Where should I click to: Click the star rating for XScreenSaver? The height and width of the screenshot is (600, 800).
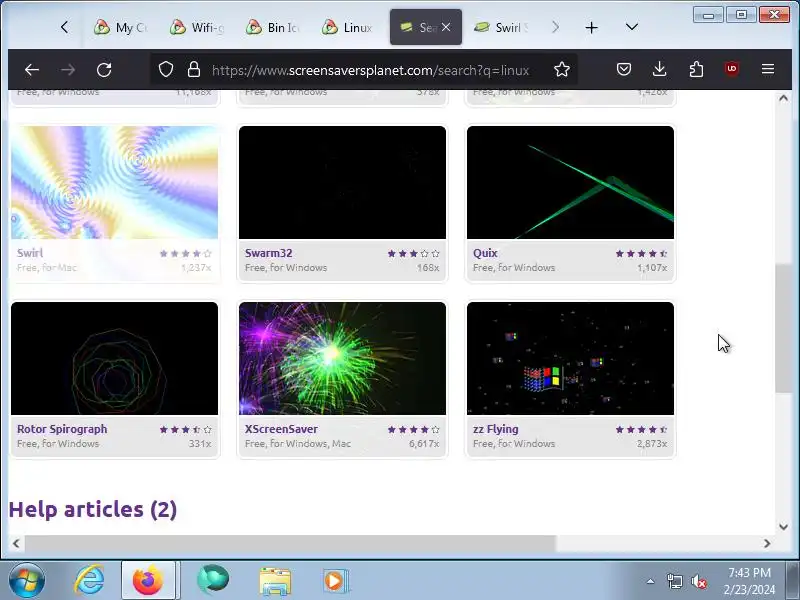[x=413, y=430]
